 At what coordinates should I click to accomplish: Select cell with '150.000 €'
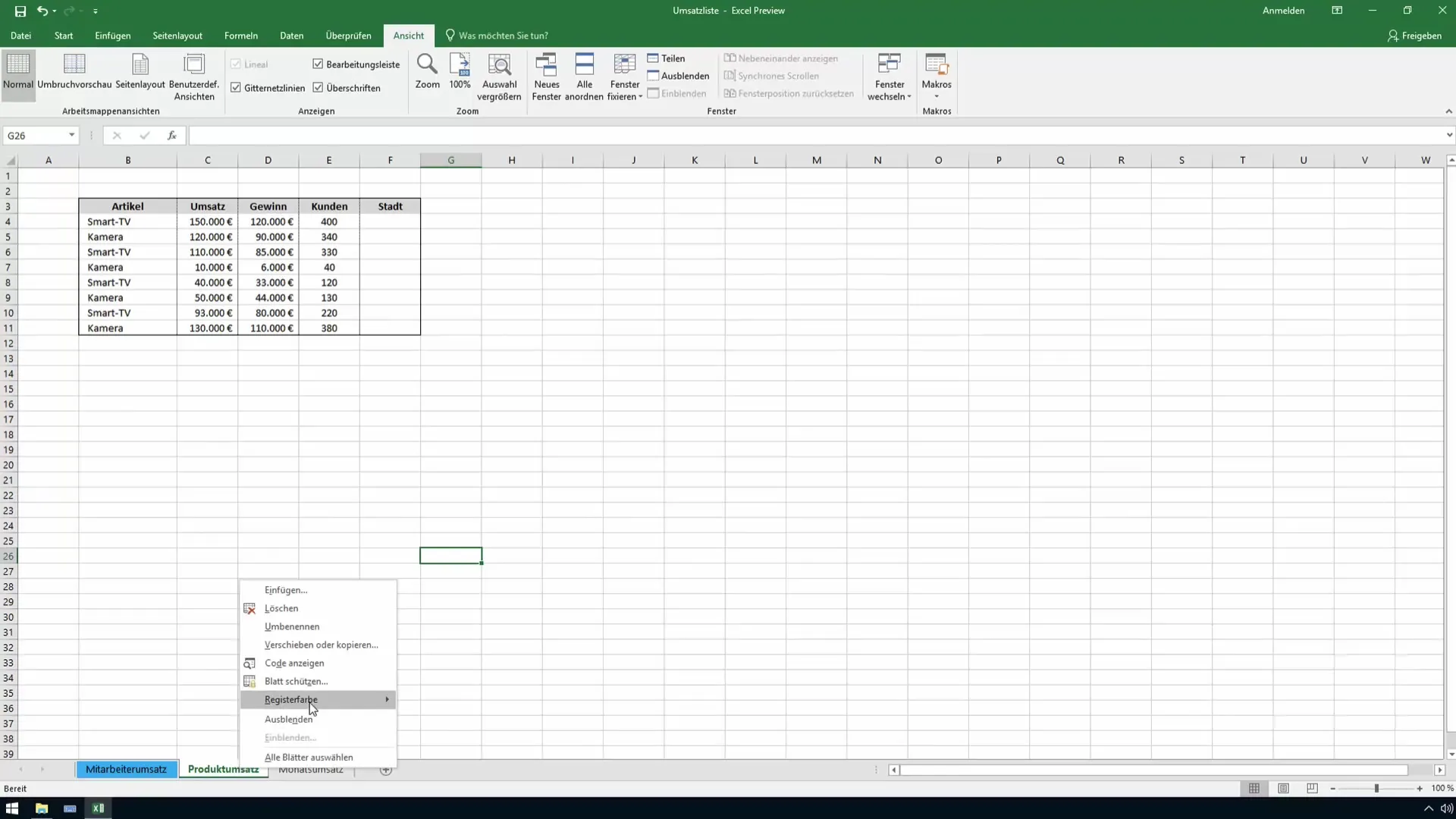(x=207, y=221)
